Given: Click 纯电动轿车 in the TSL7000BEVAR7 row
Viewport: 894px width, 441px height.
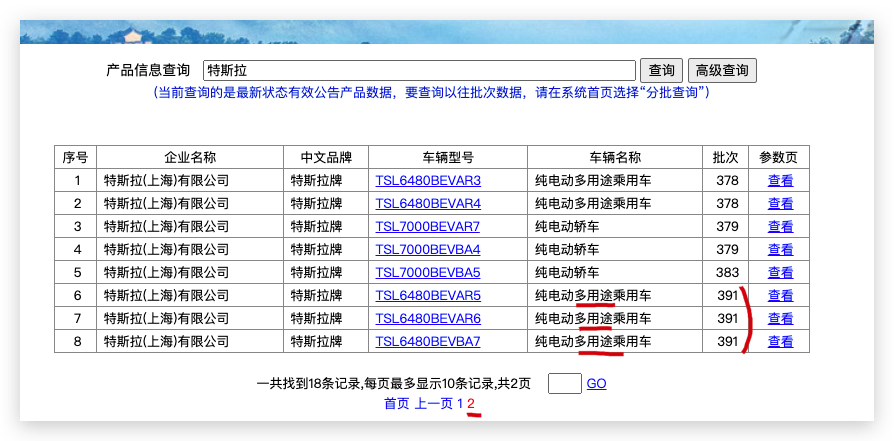Looking at the screenshot, I should (567, 226).
